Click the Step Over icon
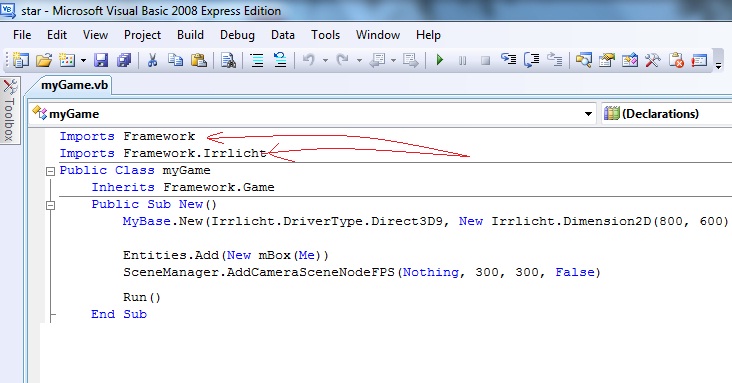The image size is (732, 383). tap(532, 60)
